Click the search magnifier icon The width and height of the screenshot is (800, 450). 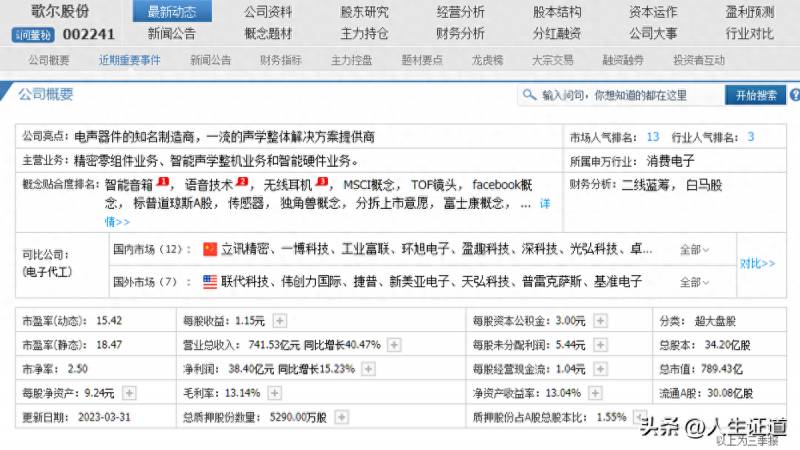(530, 95)
